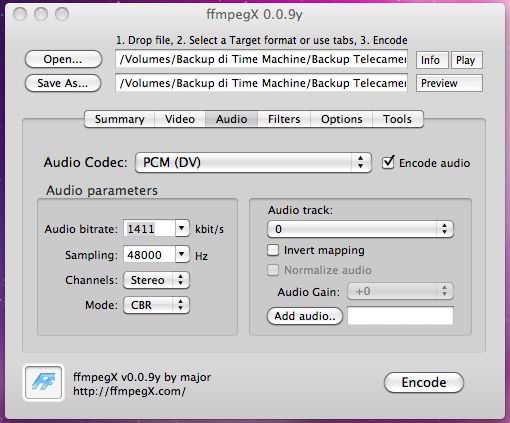Screen dimensions: 510x423
Task: Open the Audio Codec dropdown
Action: click(x=253, y=162)
